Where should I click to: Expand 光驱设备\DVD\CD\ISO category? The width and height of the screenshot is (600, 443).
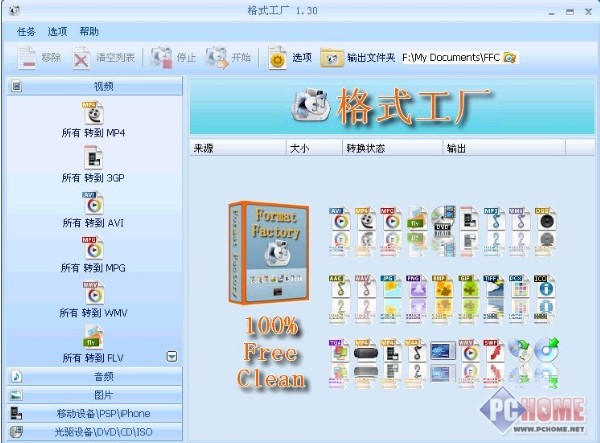tap(95, 432)
